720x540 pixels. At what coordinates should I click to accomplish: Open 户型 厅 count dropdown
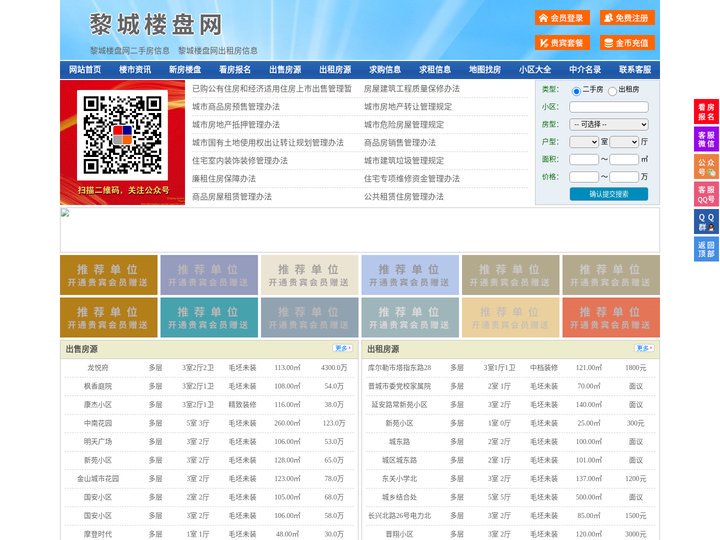coord(624,142)
